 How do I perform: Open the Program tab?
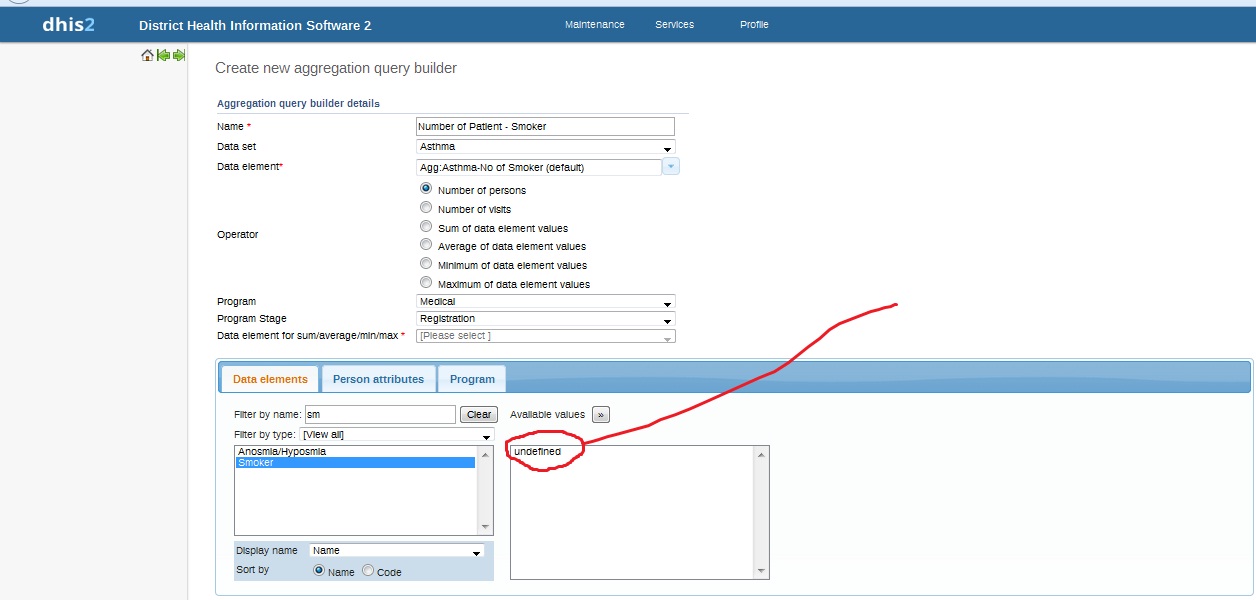472,379
